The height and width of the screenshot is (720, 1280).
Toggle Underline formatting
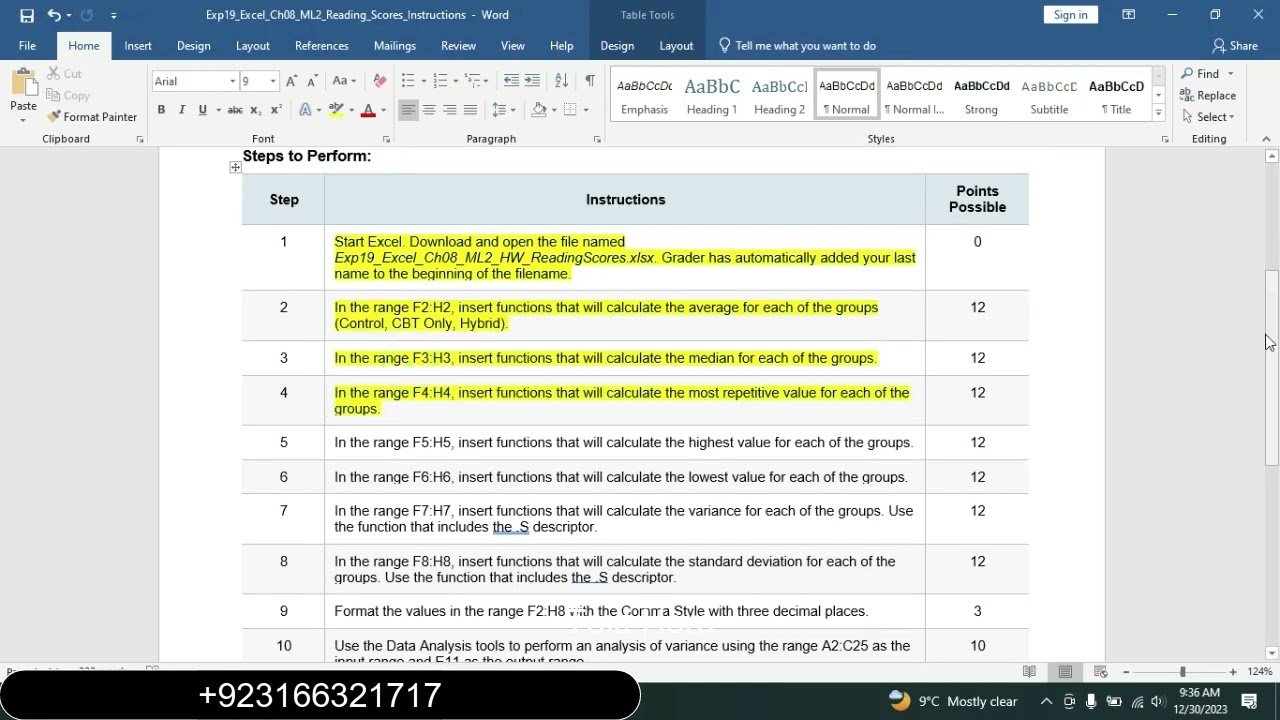coord(202,110)
